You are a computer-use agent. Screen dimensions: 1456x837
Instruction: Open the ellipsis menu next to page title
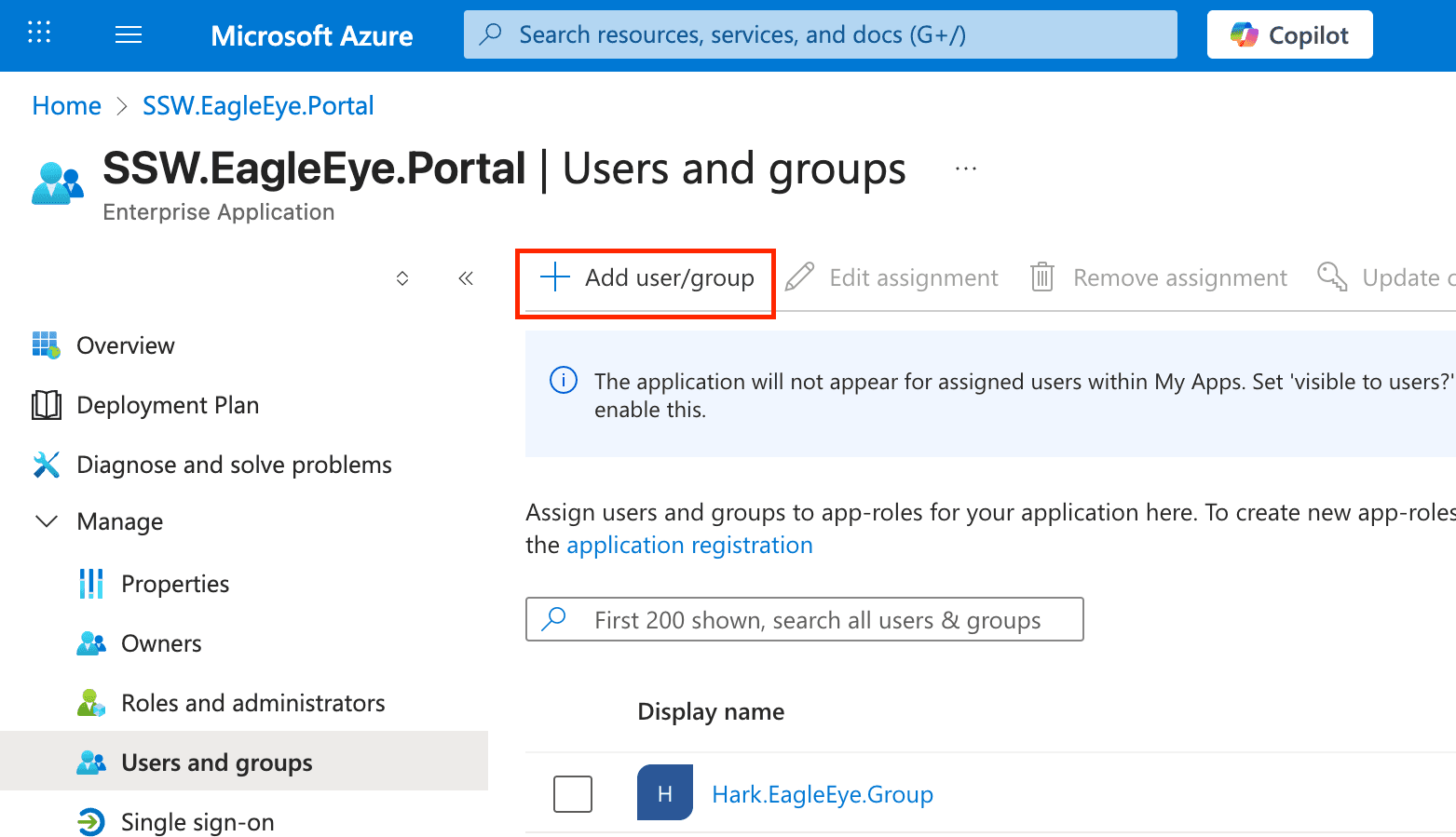(965, 168)
